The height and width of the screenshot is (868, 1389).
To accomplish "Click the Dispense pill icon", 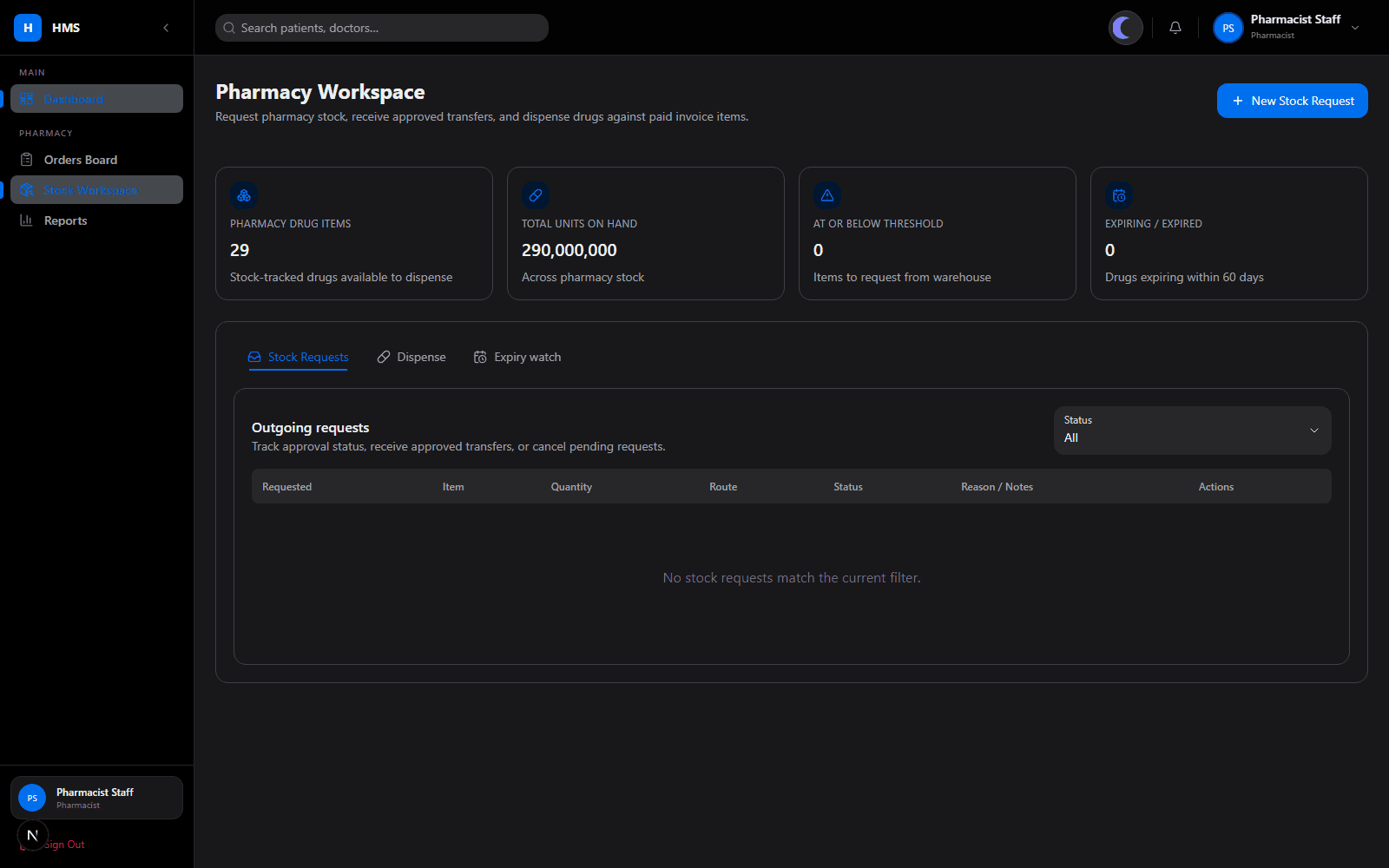I will click(x=384, y=357).
